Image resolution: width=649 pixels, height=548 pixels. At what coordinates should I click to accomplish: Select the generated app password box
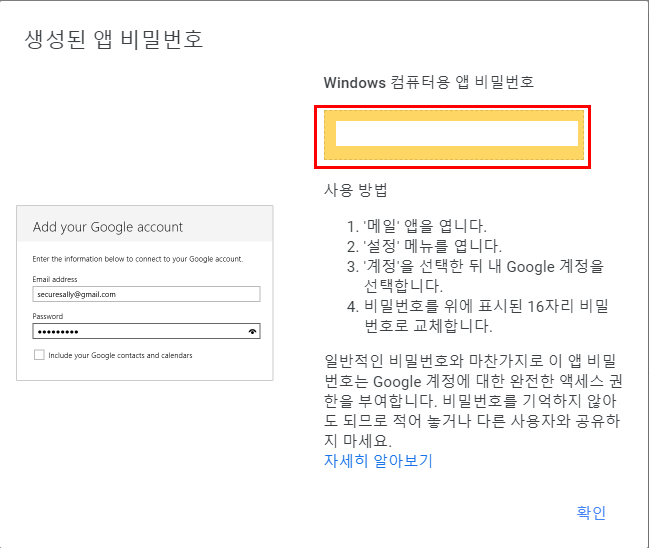pos(454,135)
